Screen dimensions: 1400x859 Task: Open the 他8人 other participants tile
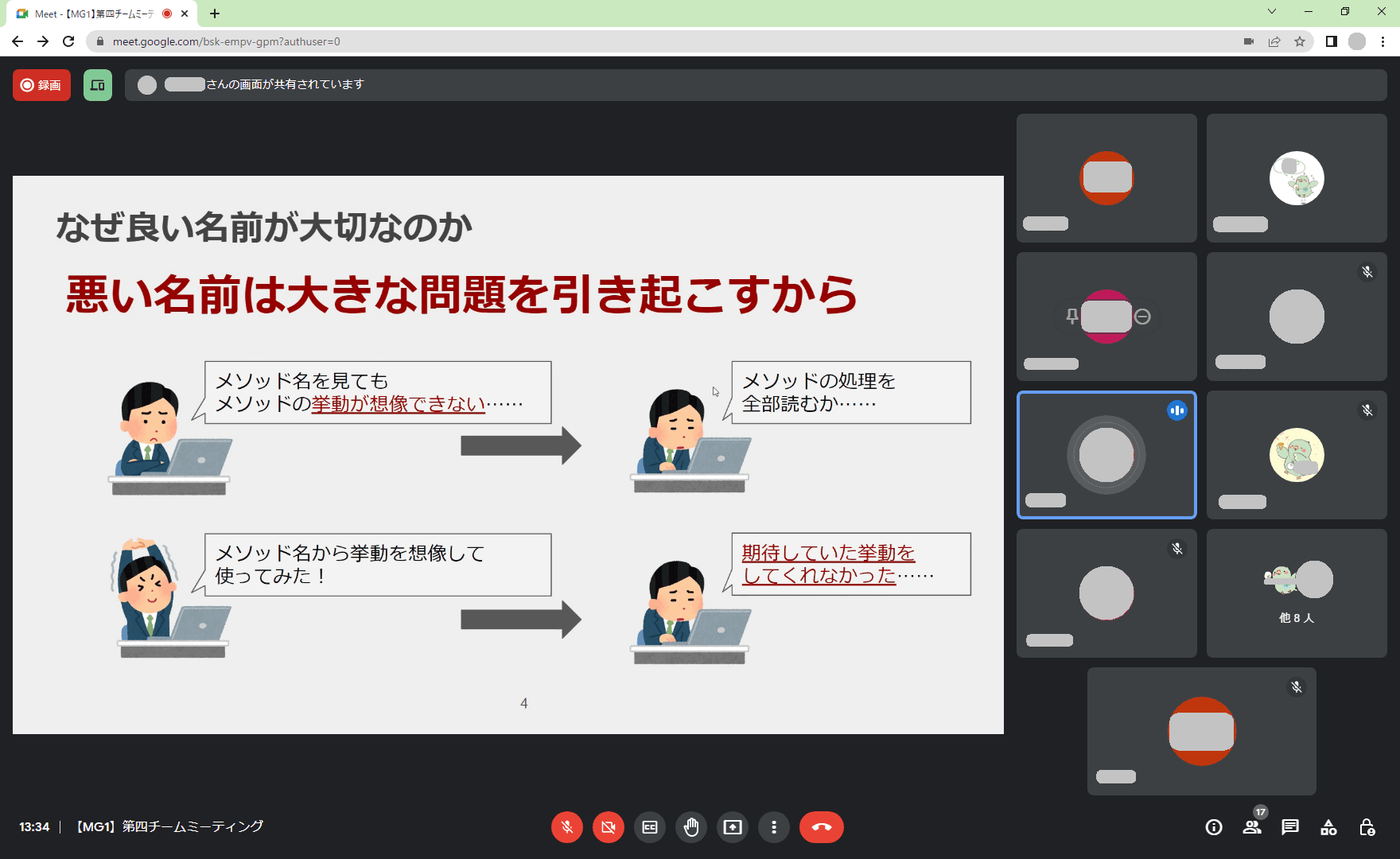point(1297,593)
